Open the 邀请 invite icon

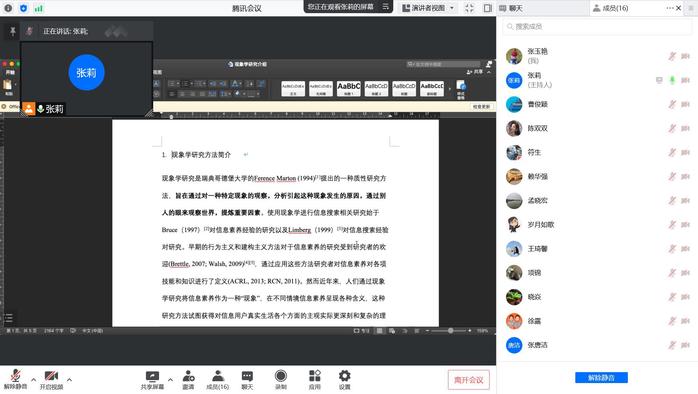pyautogui.click(x=188, y=376)
